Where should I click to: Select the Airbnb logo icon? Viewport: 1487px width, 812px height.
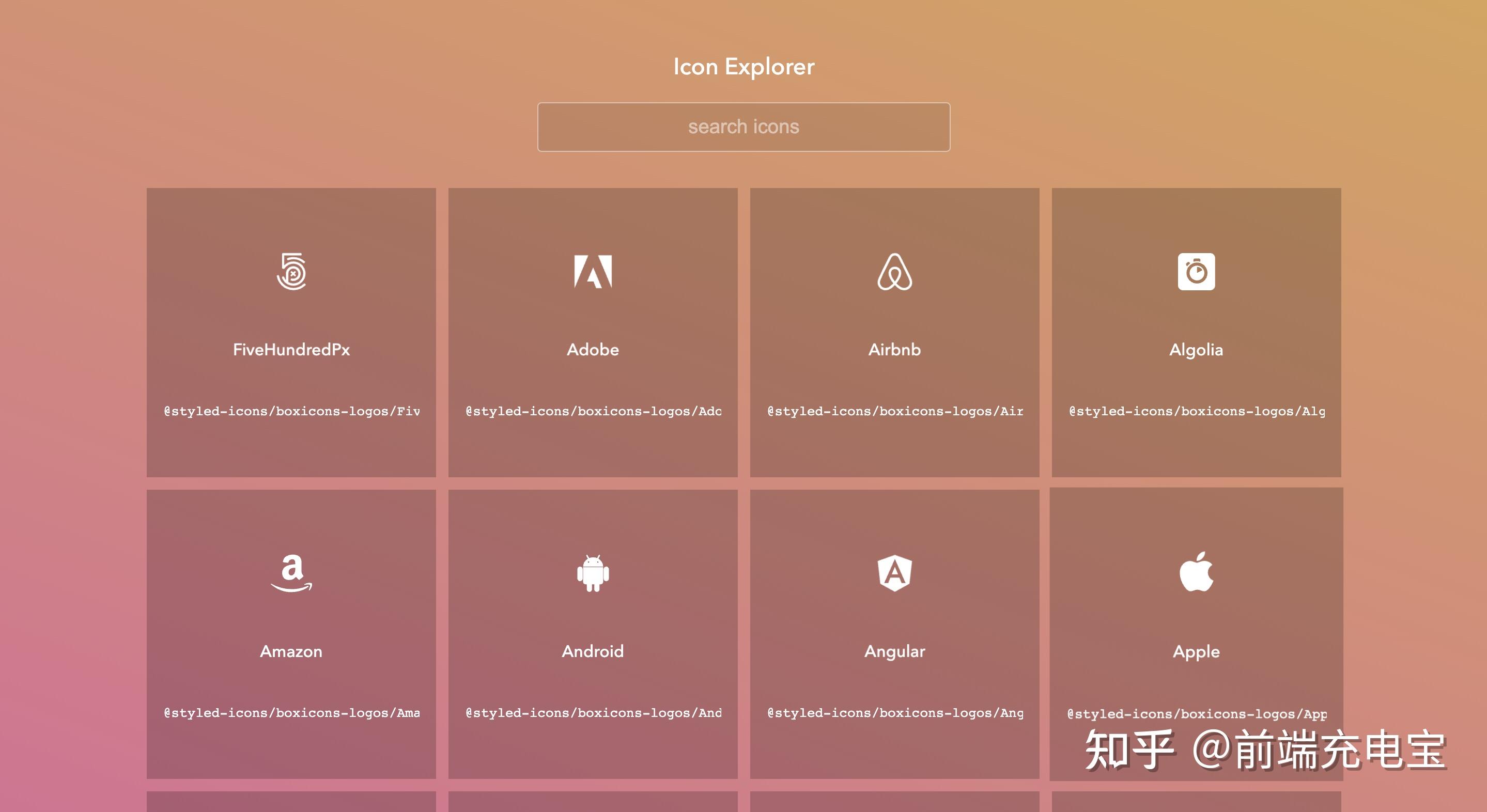point(895,271)
